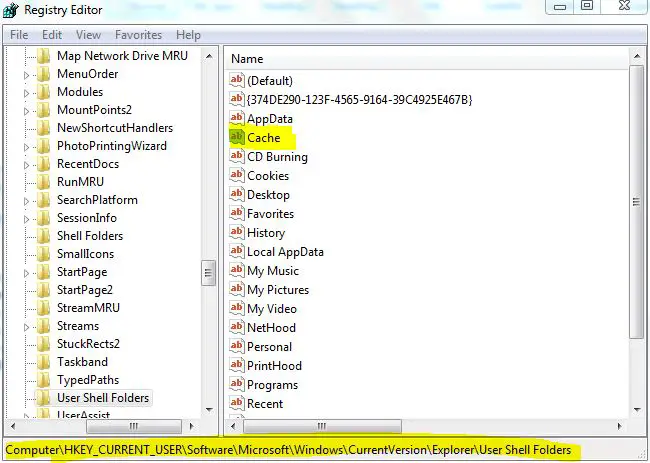650x463 pixels.
Task: Expand the SessionInfo key
Action: 27,219
